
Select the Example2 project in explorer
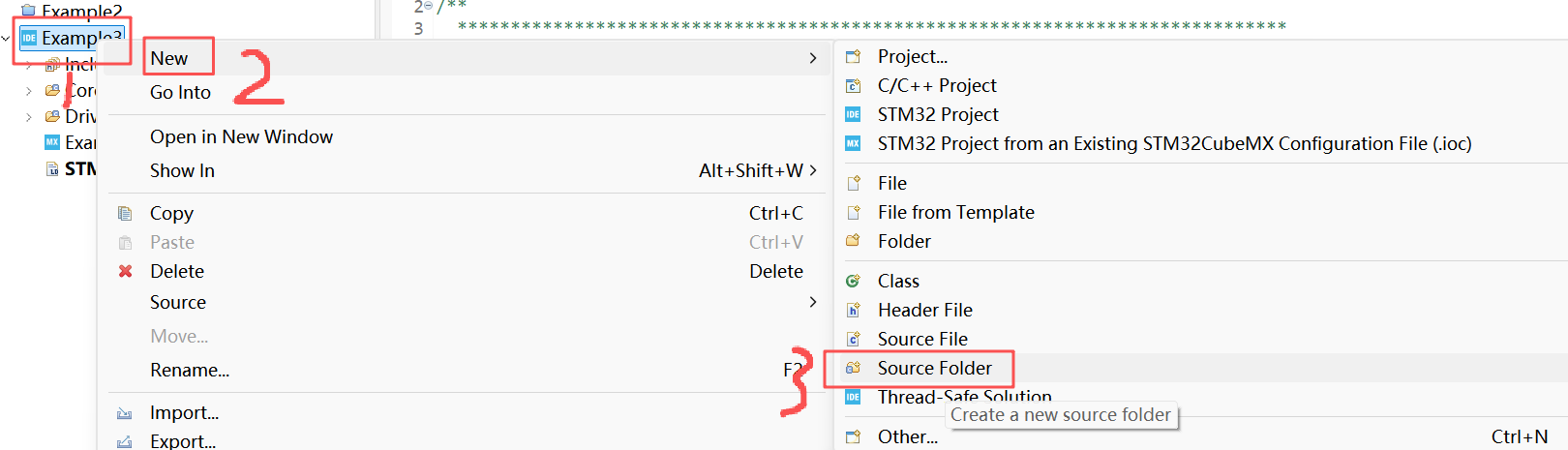[81, 11]
